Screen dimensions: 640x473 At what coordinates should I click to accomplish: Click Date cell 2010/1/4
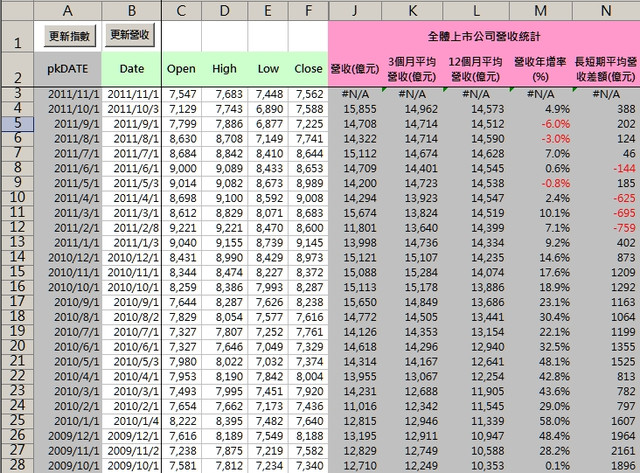coord(131,421)
